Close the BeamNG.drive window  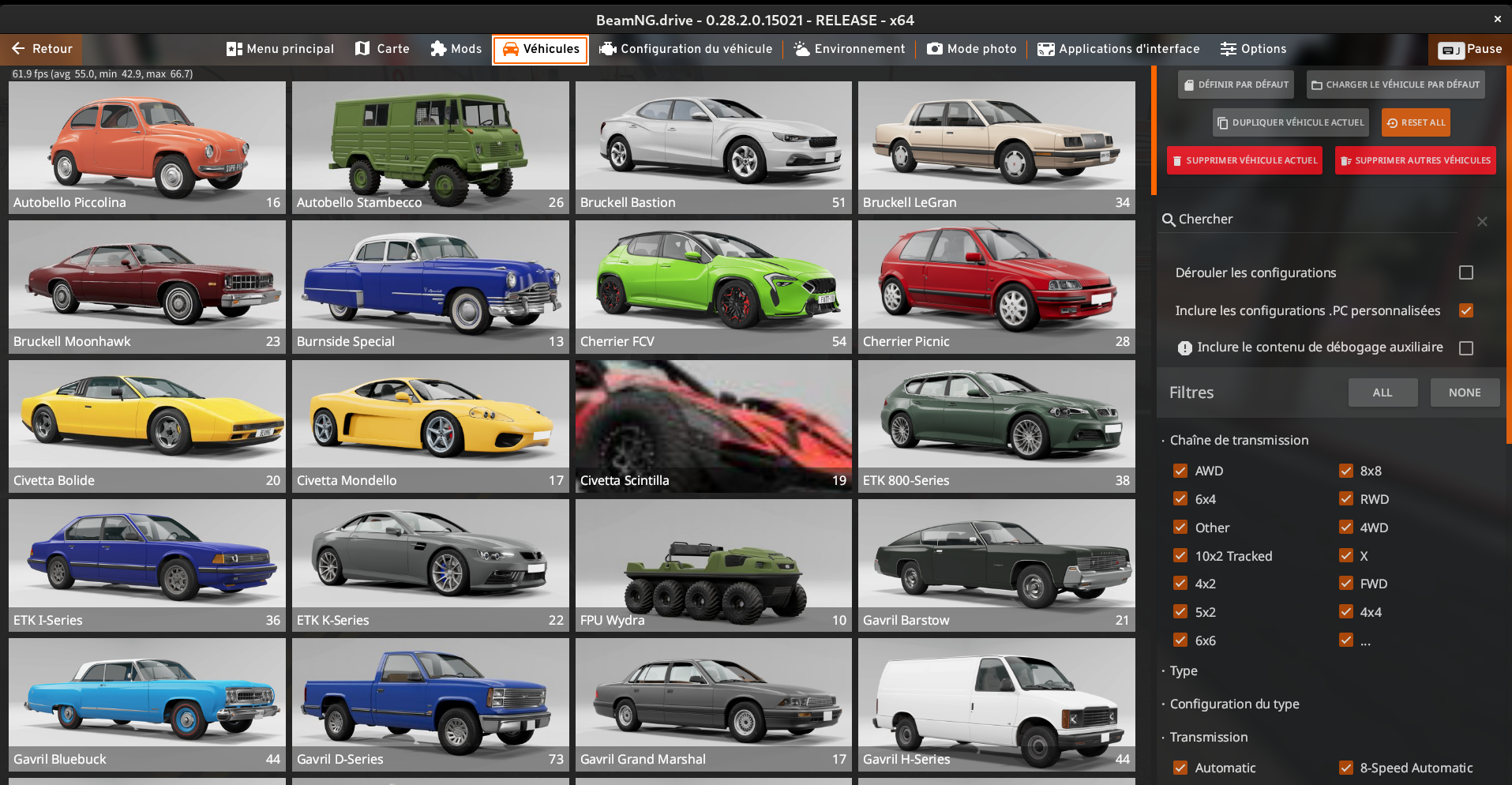(x=1497, y=19)
